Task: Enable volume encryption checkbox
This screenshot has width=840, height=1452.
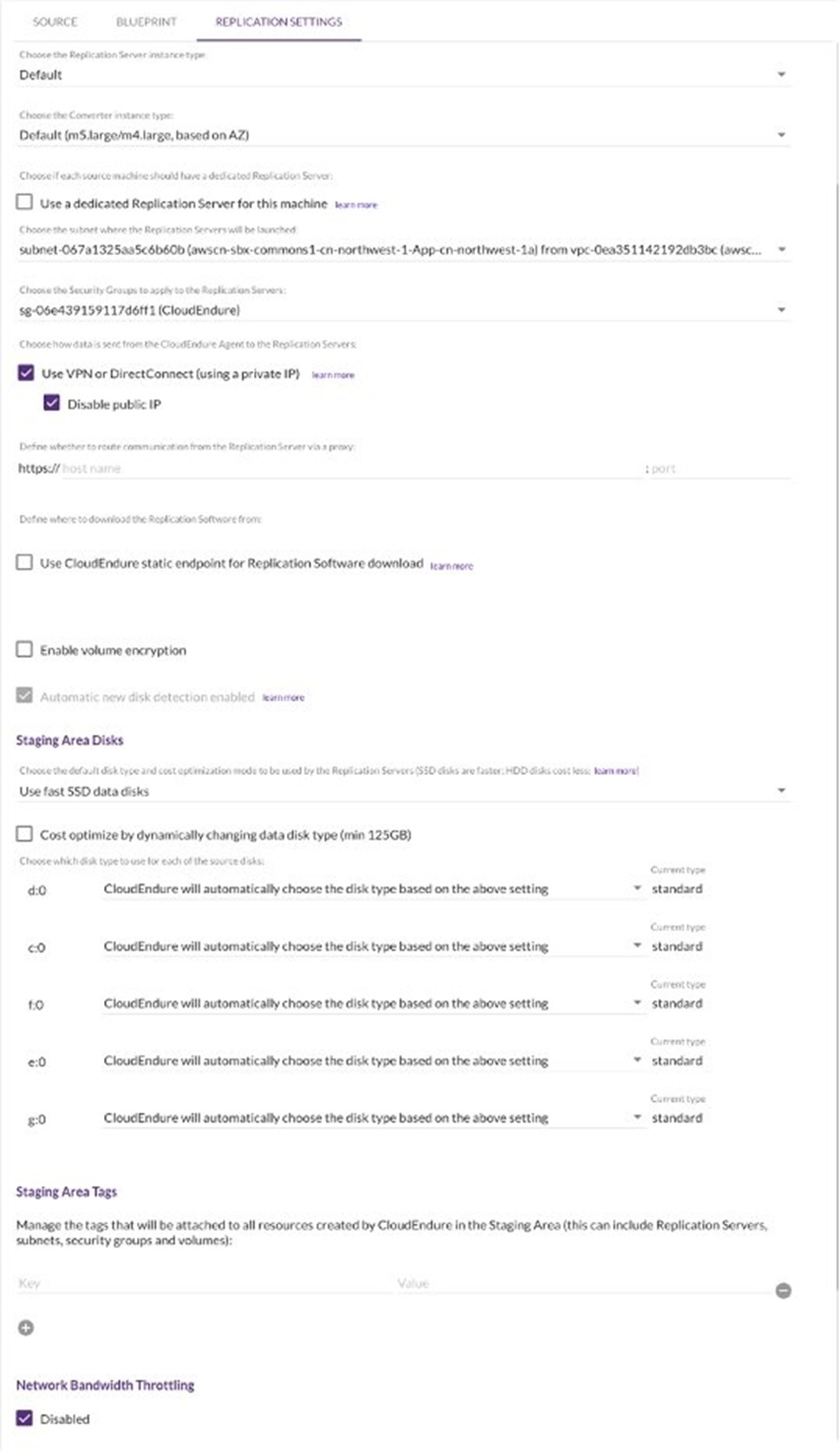Action: pyautogui.click(x=24, y=649)
